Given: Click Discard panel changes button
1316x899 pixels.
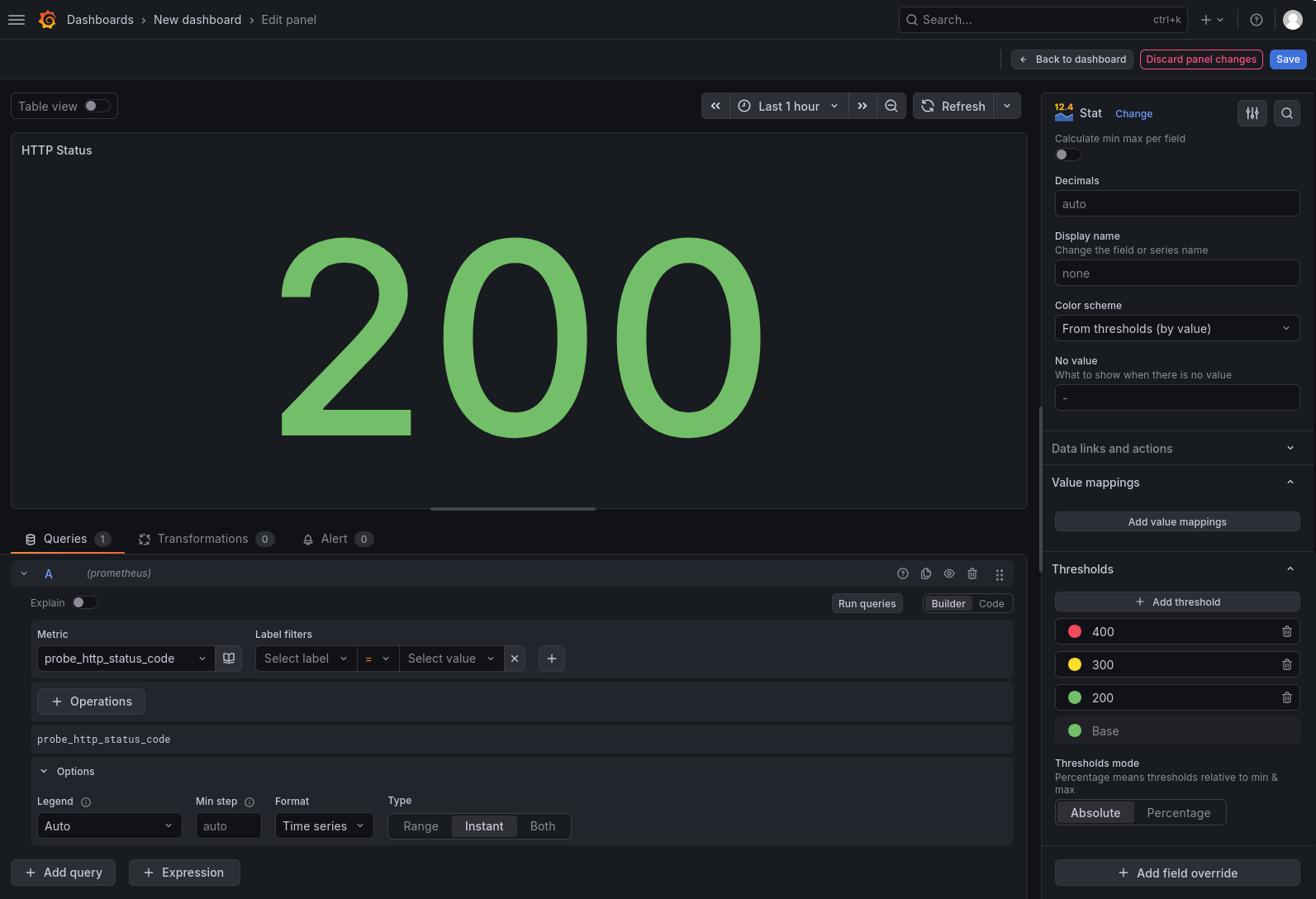Looking at the screenshot, I should click(1201, 59).
